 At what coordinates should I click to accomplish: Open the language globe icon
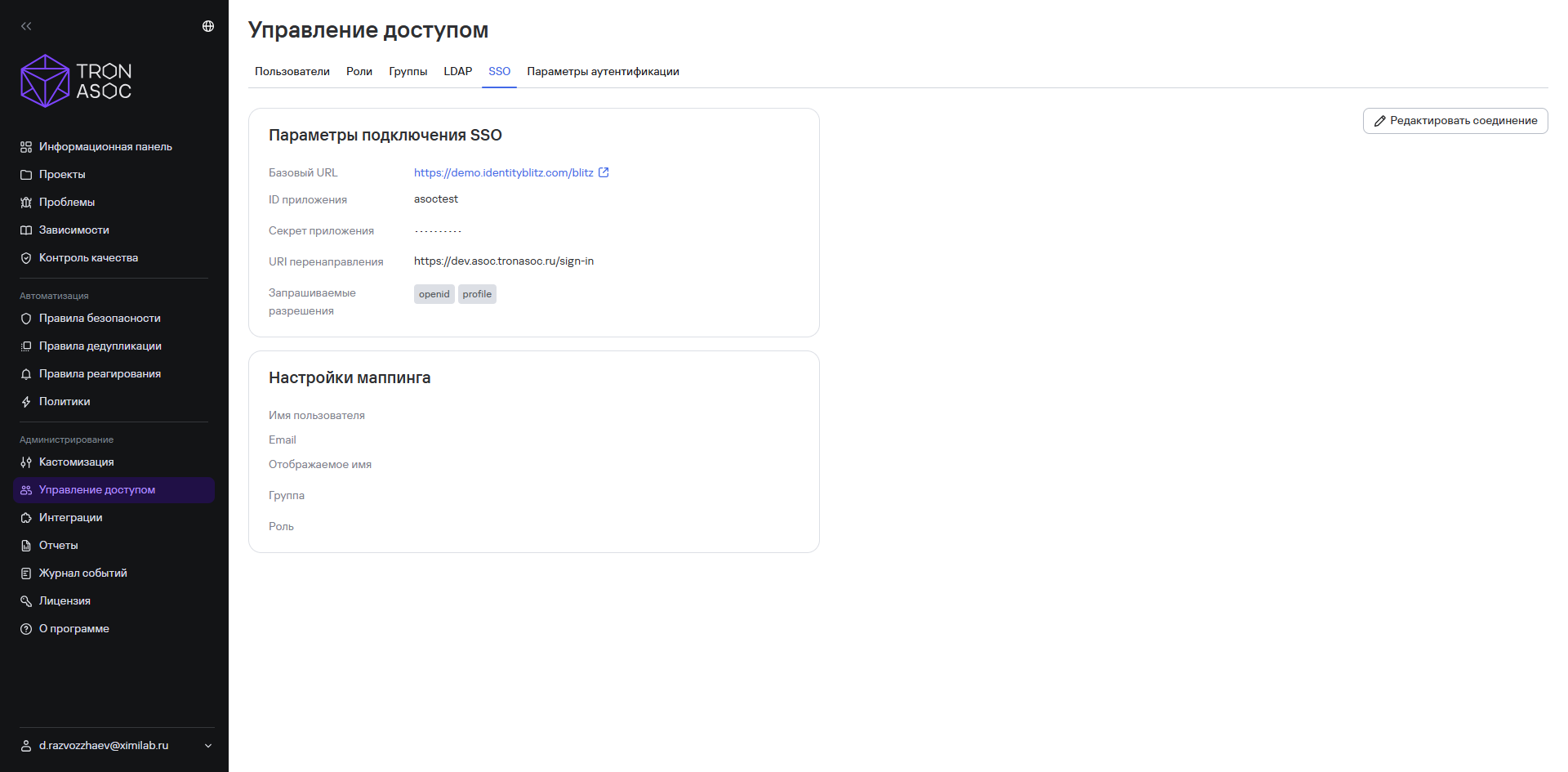pyautogui.click(x=208, y=26)
